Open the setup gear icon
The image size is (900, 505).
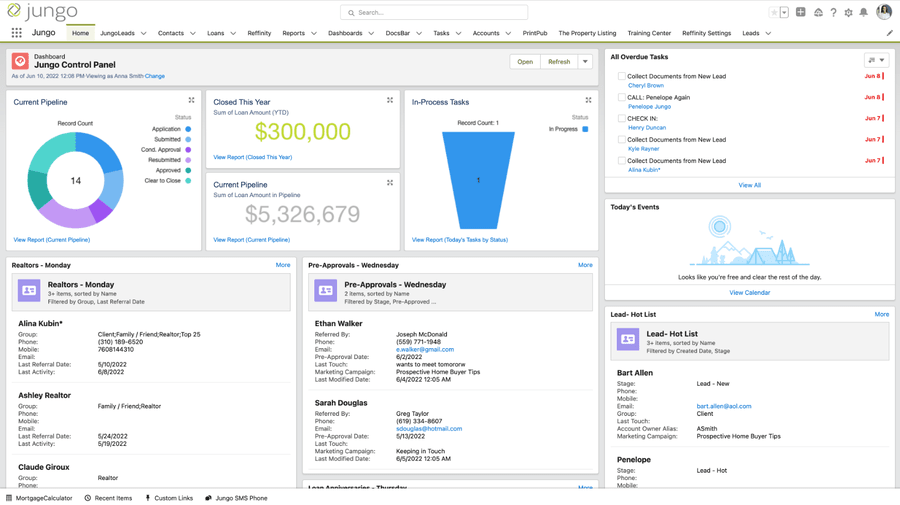point(848,12)
